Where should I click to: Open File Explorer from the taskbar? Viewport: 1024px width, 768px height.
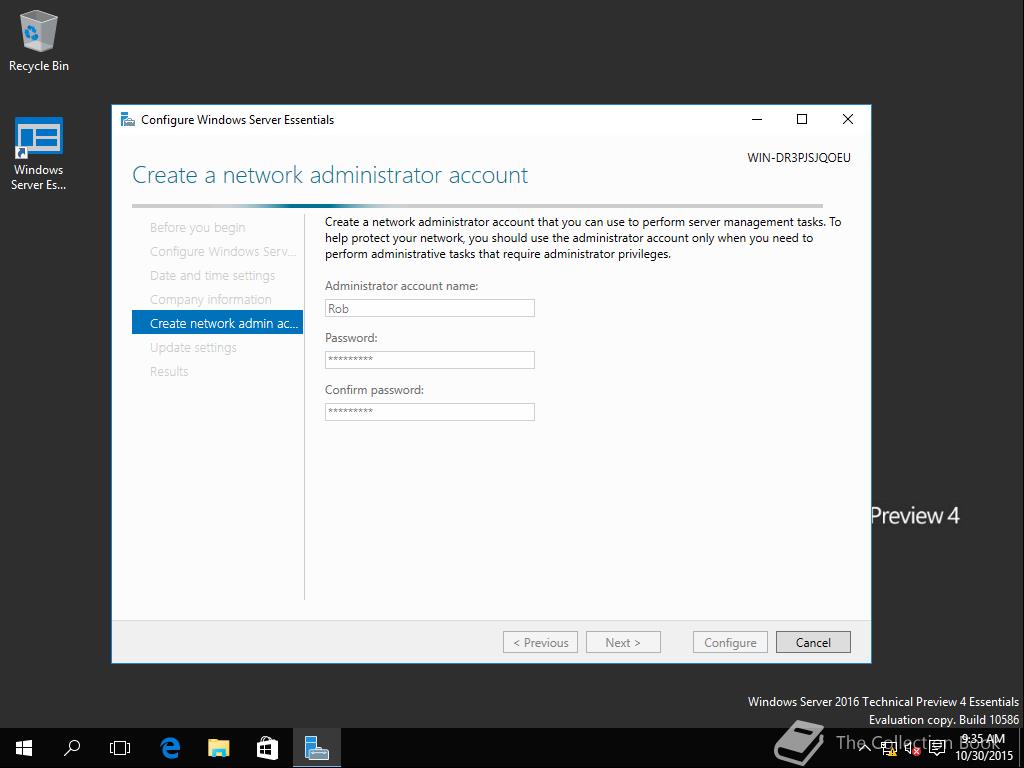pos(219,748)
